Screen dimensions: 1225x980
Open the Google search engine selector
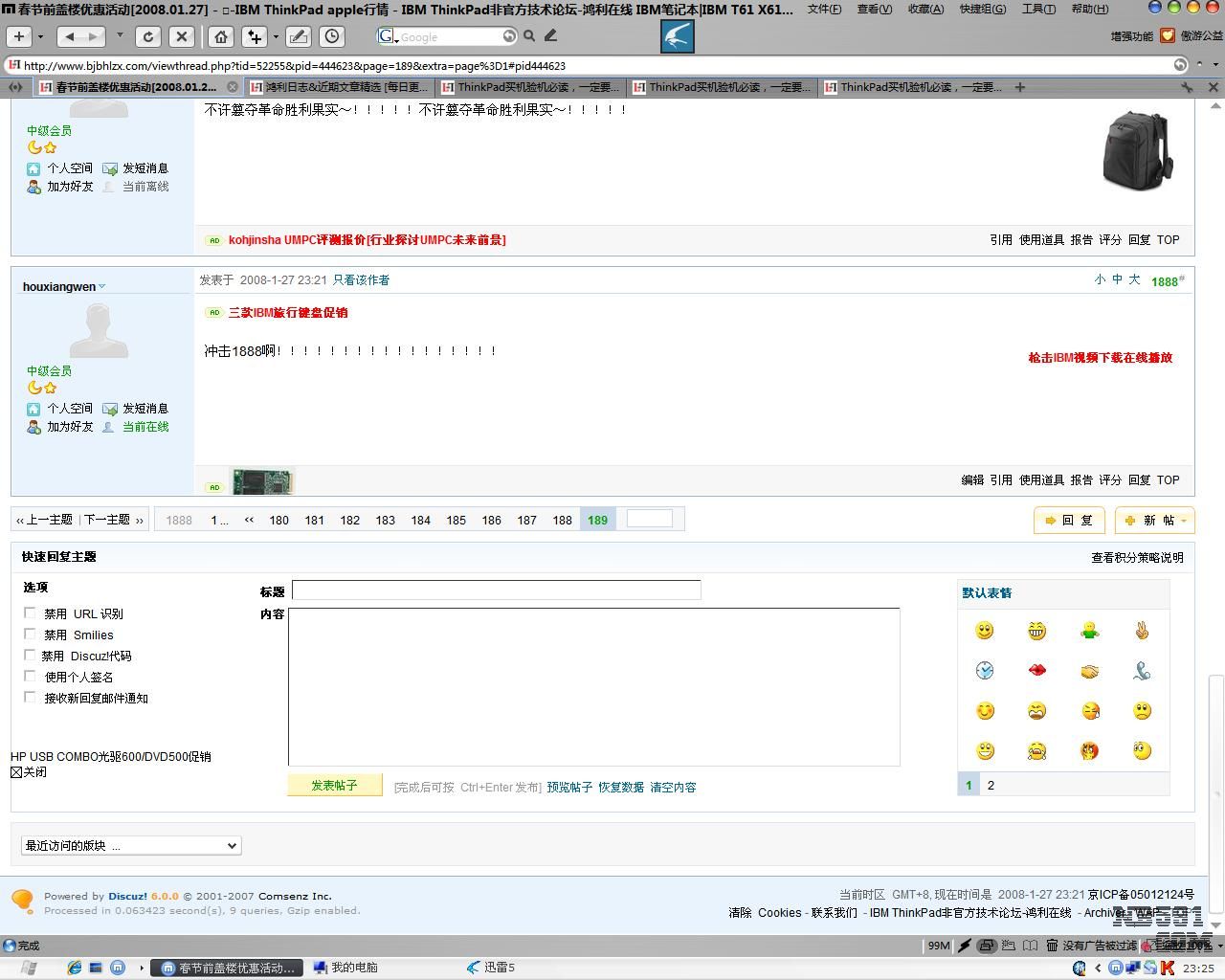(x=388, y=36)
